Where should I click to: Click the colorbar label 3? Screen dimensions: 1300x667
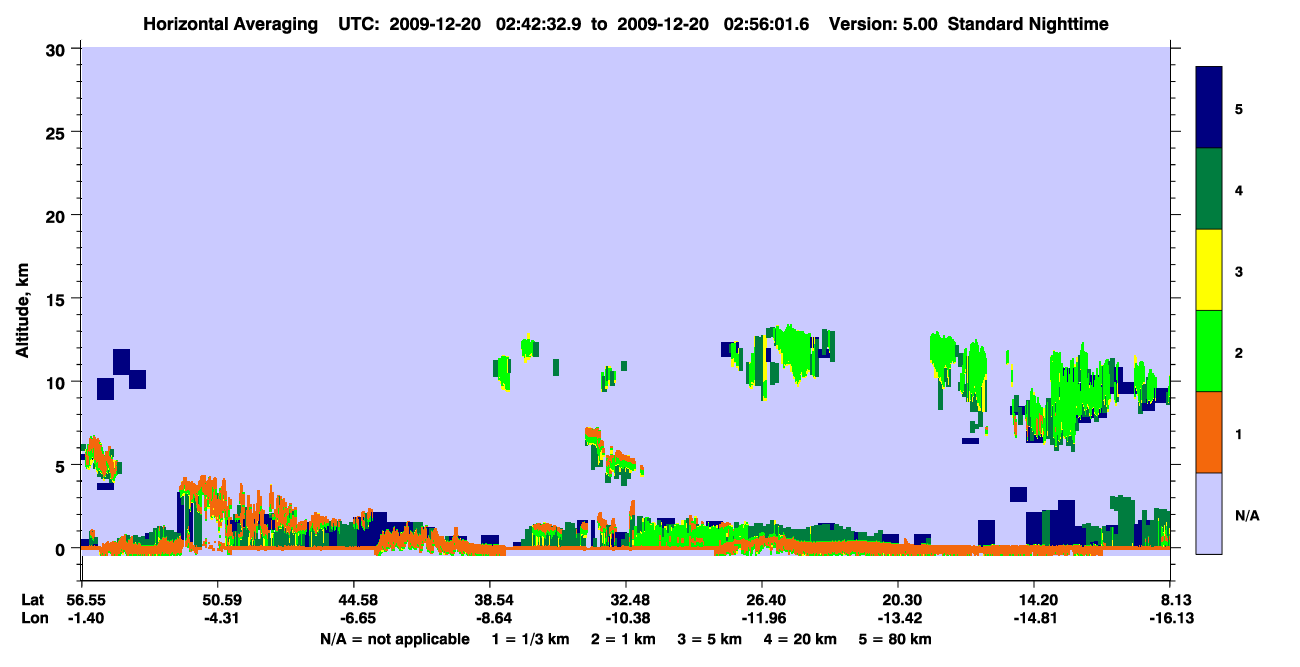click(x=1239, y=271)
